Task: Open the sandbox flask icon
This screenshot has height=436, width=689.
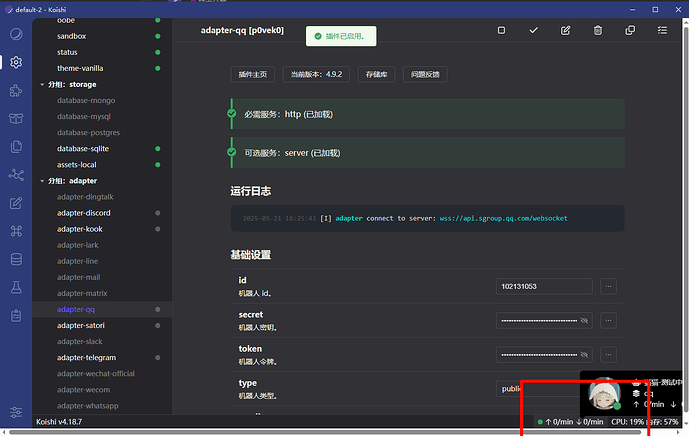Action: [16, 287]
